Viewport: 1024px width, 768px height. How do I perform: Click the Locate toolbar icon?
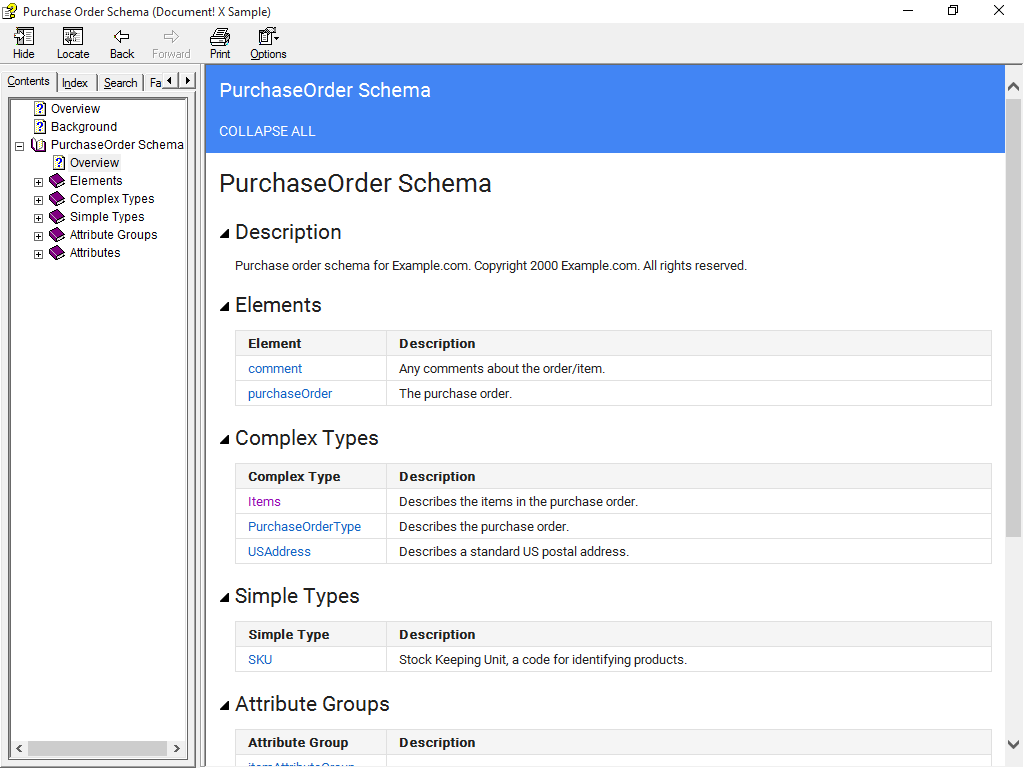point(72,37)
